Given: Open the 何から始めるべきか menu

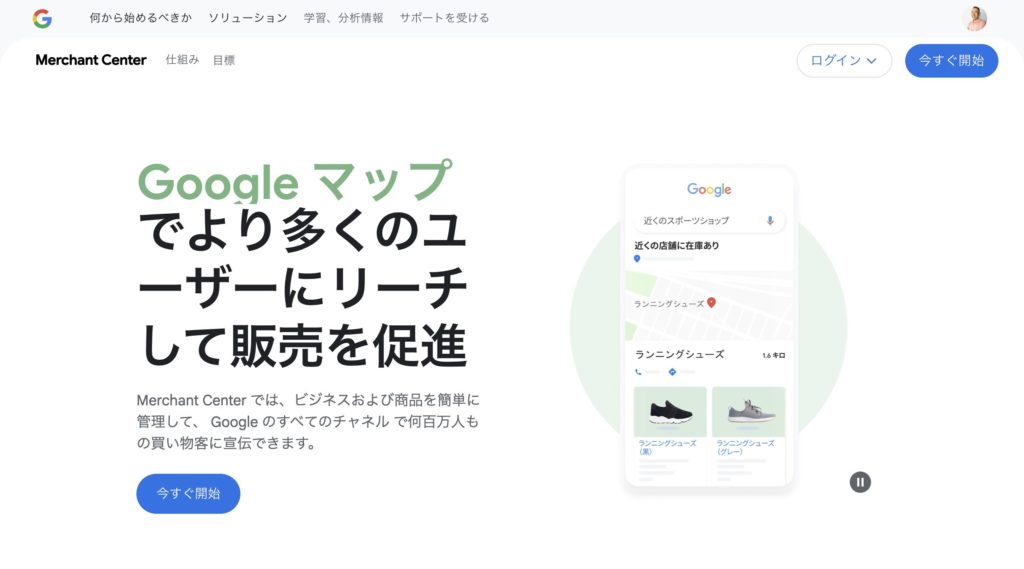Looking at the screenshot, I should (140, 18).
